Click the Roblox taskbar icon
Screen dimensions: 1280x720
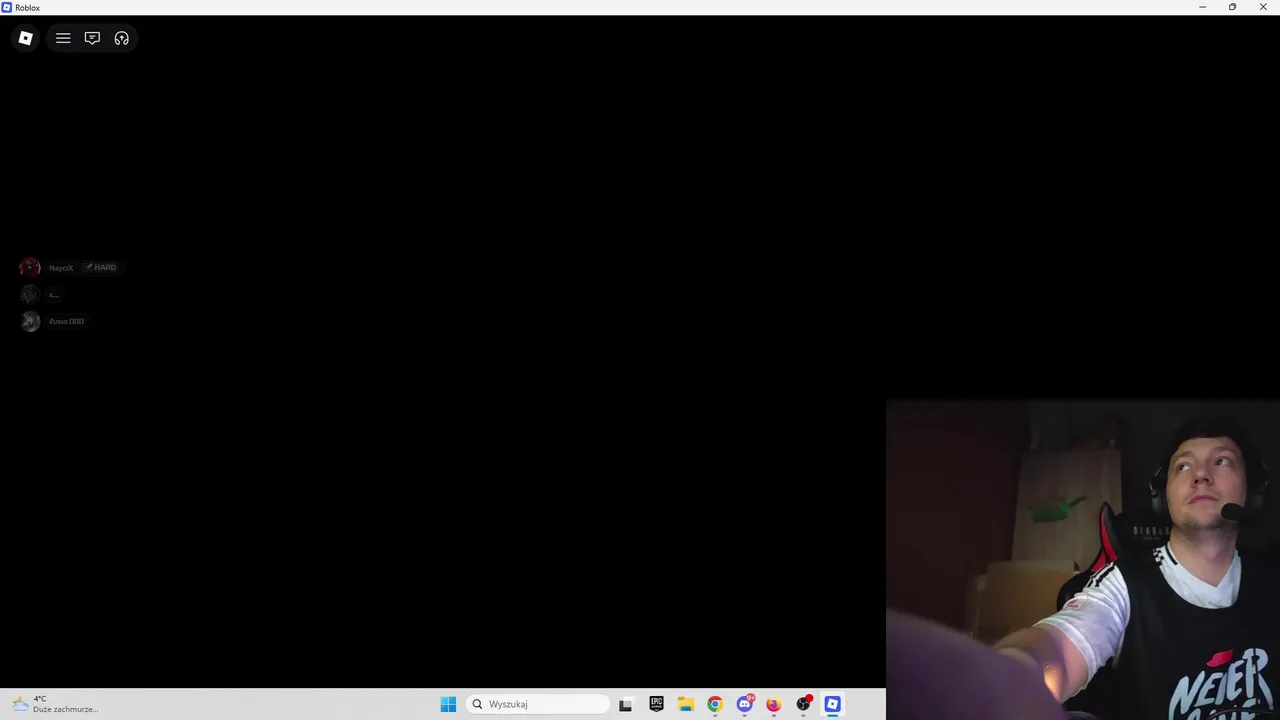point(832,704)
